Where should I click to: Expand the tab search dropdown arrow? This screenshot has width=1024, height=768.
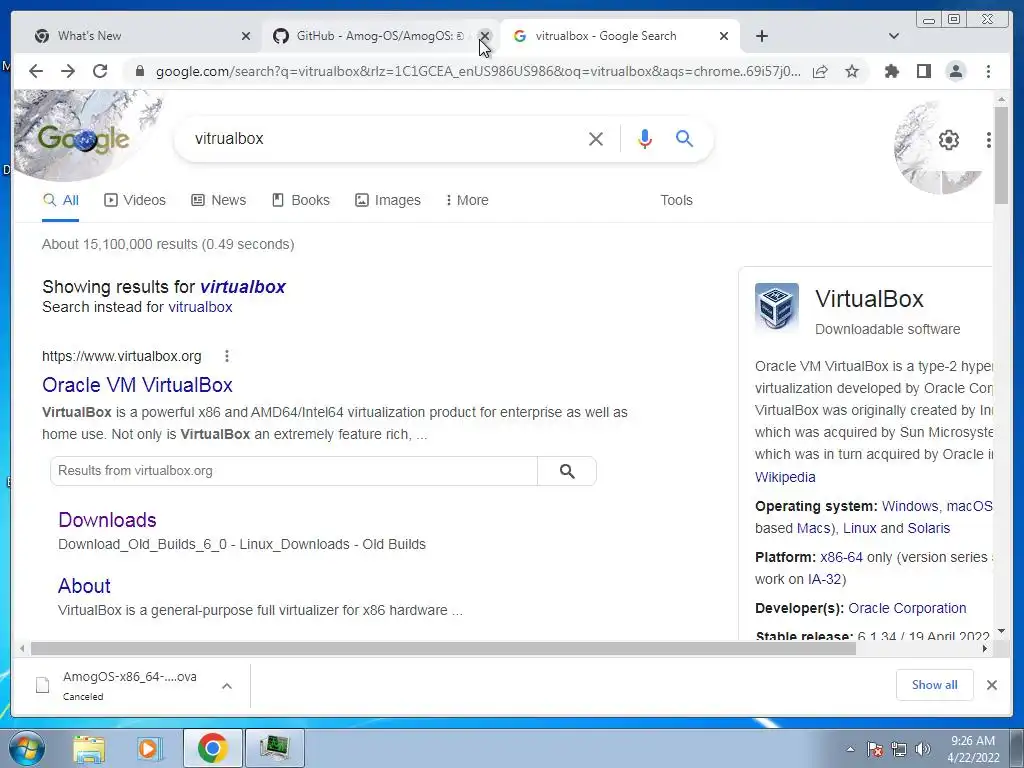pos(894,36)
